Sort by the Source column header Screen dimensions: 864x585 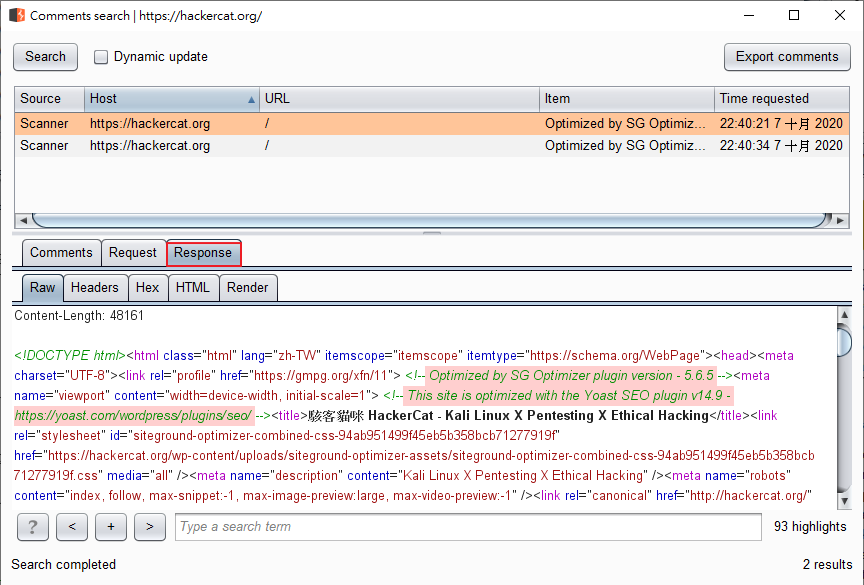tap(49, 99)
